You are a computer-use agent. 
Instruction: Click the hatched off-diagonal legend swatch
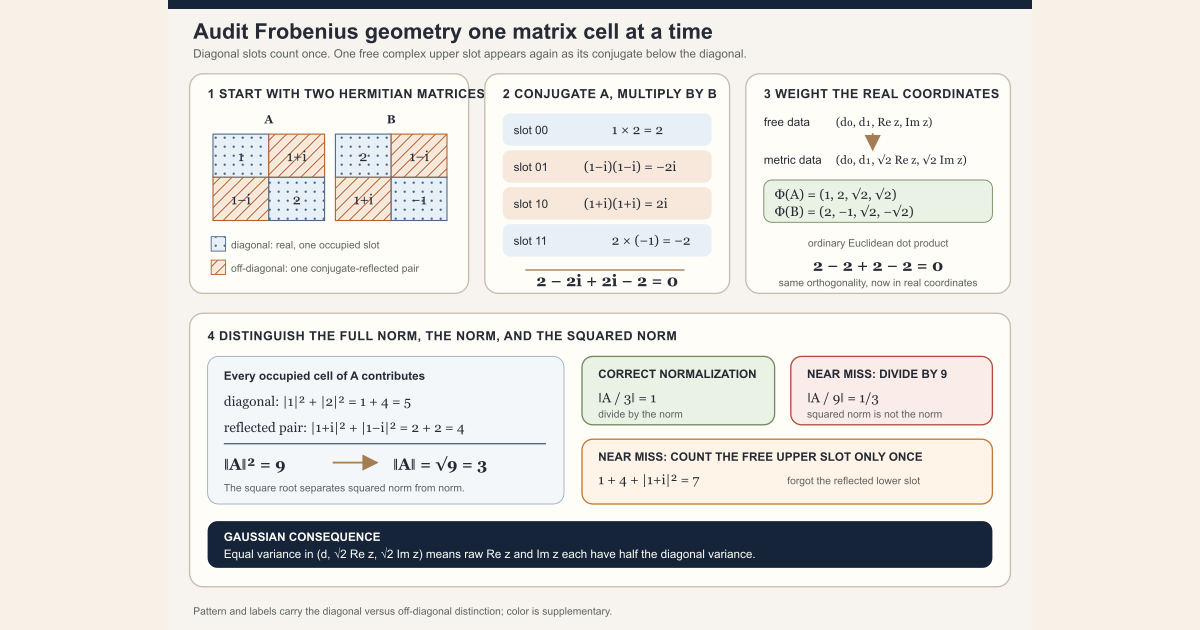click(x=218, y=268)
